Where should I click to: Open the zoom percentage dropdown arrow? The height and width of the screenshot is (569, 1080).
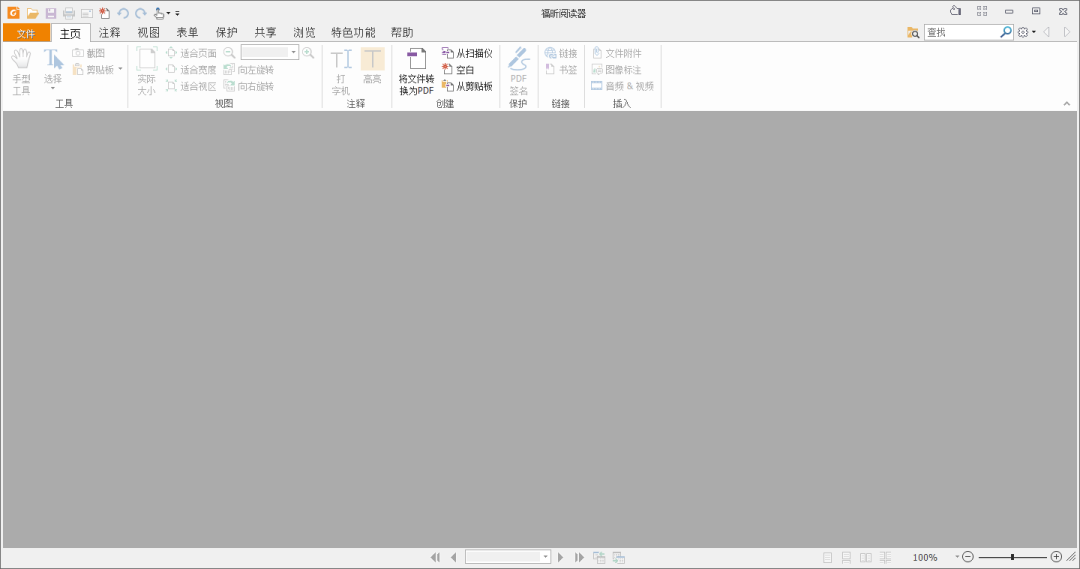click(x=956, y=557)
